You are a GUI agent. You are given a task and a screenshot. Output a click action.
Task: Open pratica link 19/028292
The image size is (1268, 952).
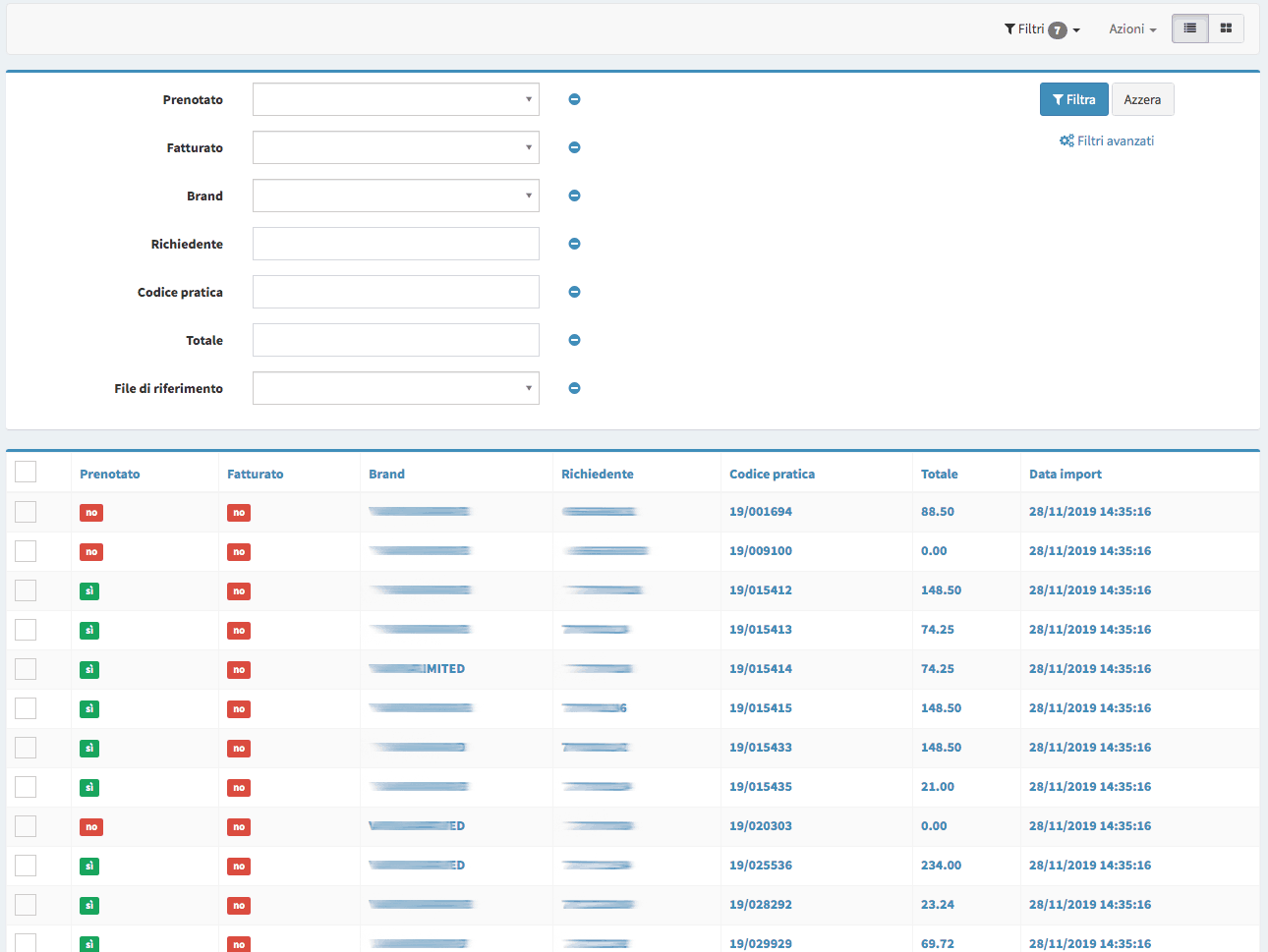point(761,905)
